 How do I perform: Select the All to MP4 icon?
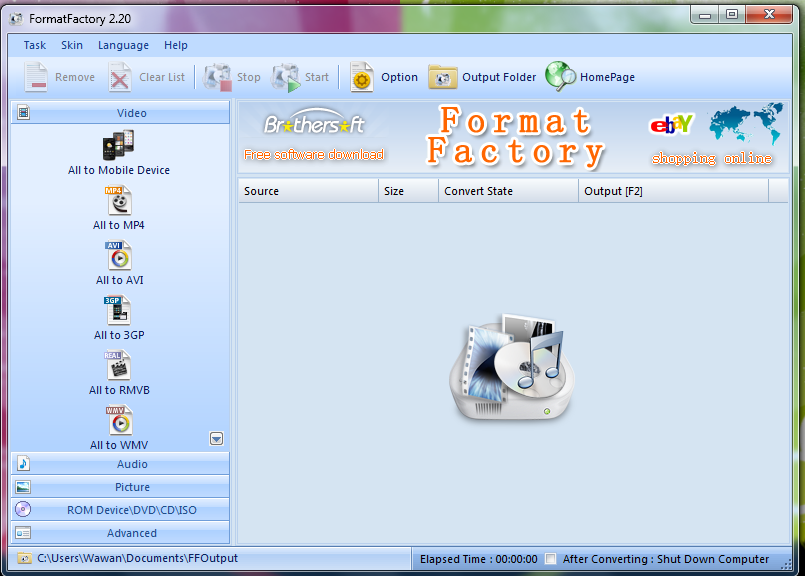pyautogui.click(x=119, y=200)
